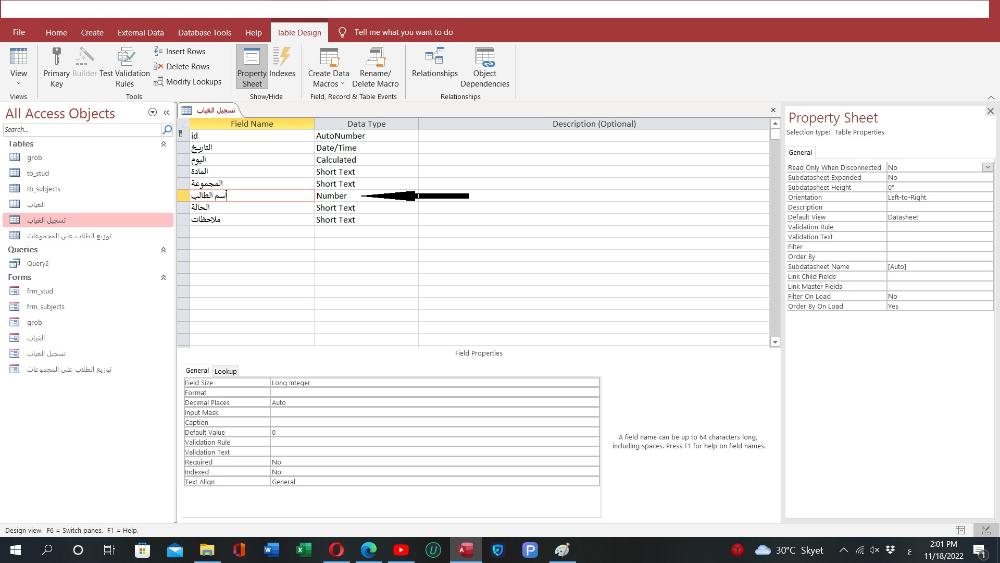Screen dimensions: 1000x563
Task: Open the Database Tools ribbon tab
Action: tap(204, 32)
